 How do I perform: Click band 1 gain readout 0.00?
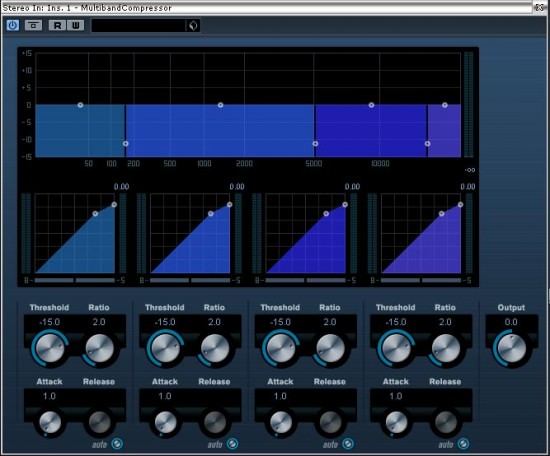coord(121,187)
